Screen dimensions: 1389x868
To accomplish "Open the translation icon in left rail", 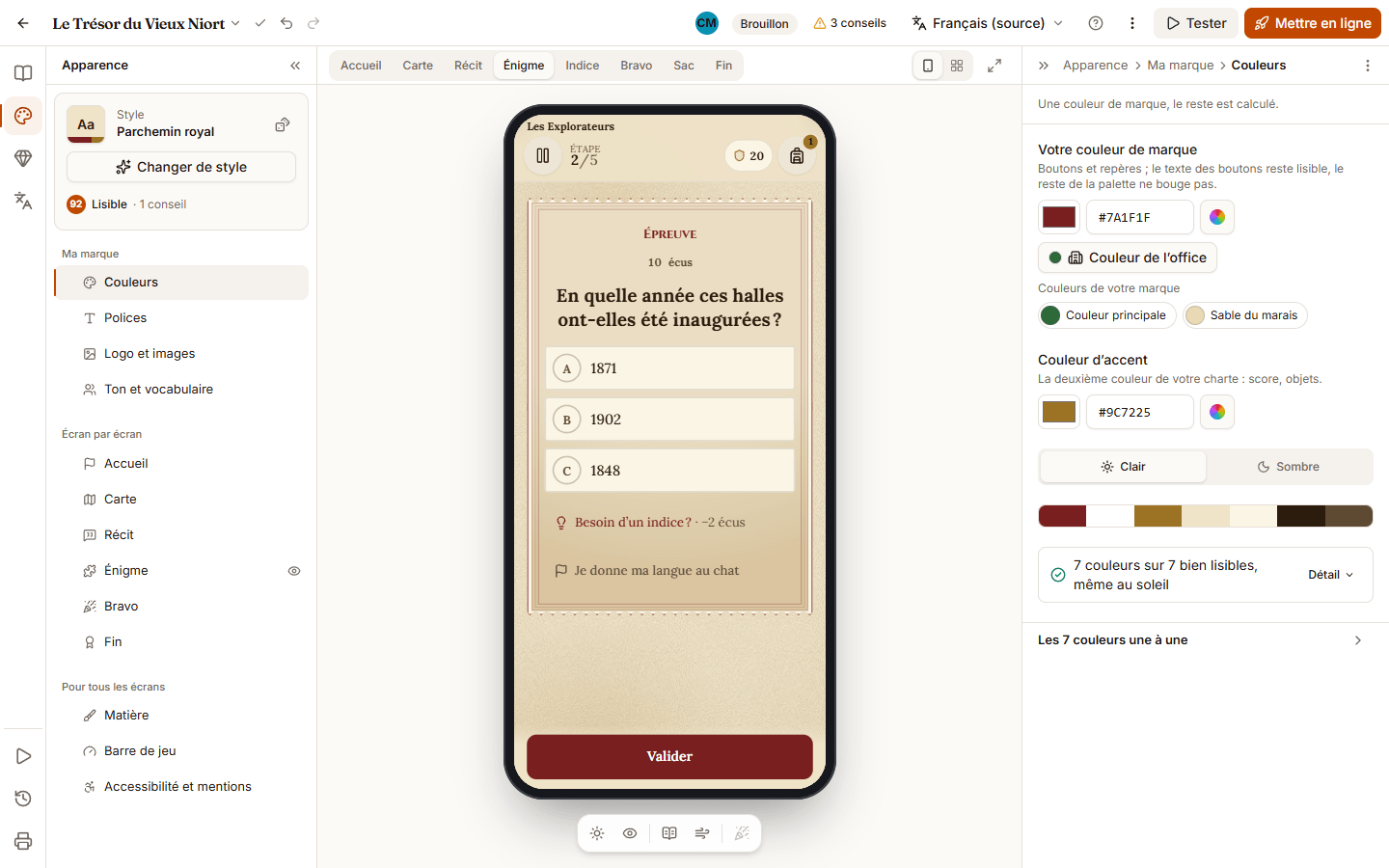I will pyautogui.click(x=23, y=201).
